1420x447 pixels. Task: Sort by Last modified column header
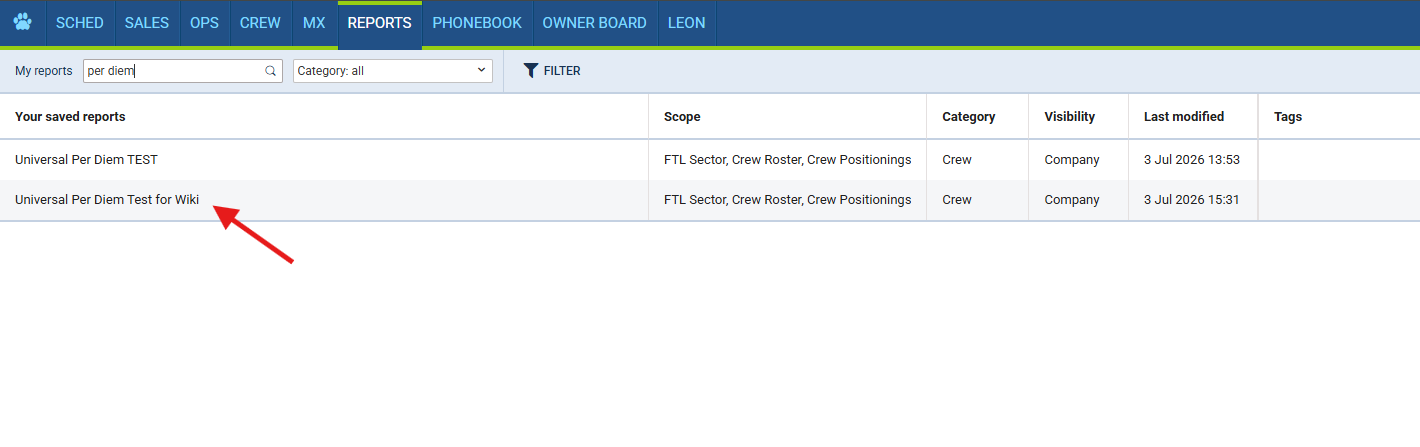click(x=1184, y=117)
